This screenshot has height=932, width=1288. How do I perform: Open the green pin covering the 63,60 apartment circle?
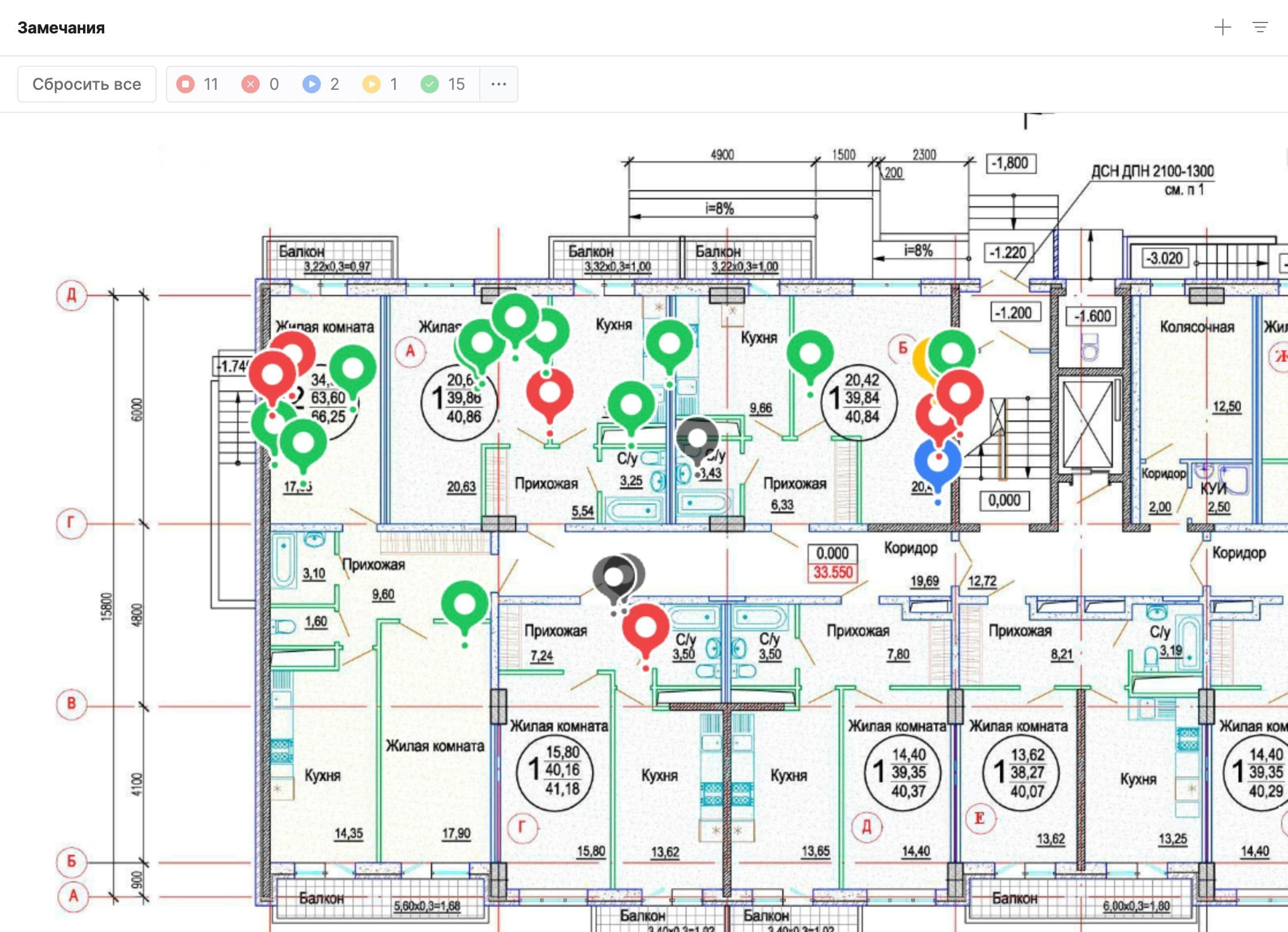pos(353,368)
